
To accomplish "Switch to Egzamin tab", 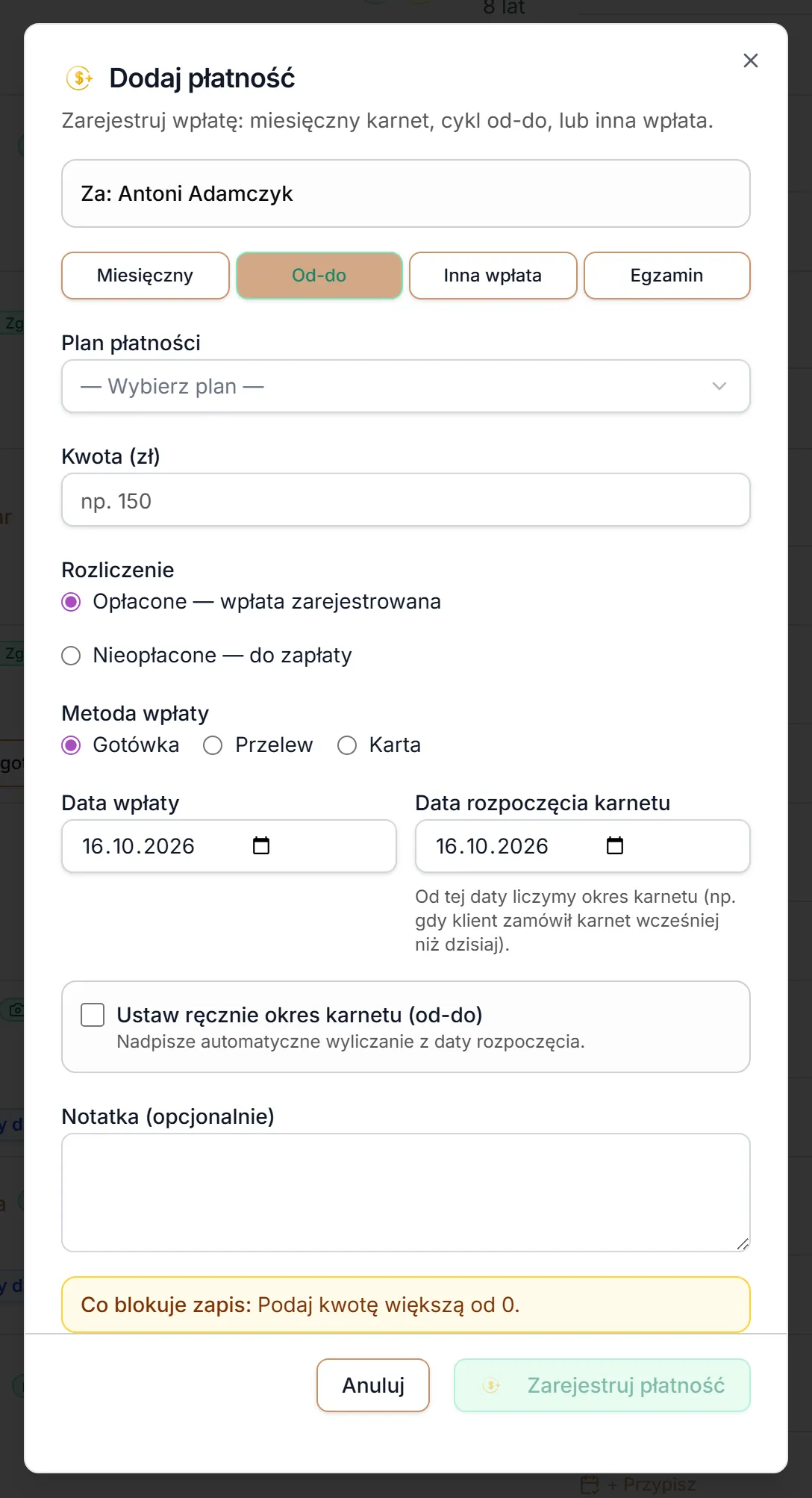I will (667, 276).
